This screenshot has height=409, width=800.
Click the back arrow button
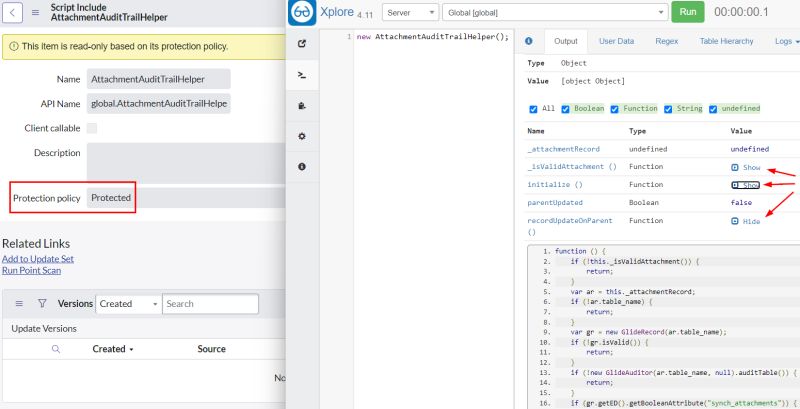[12, 13]
